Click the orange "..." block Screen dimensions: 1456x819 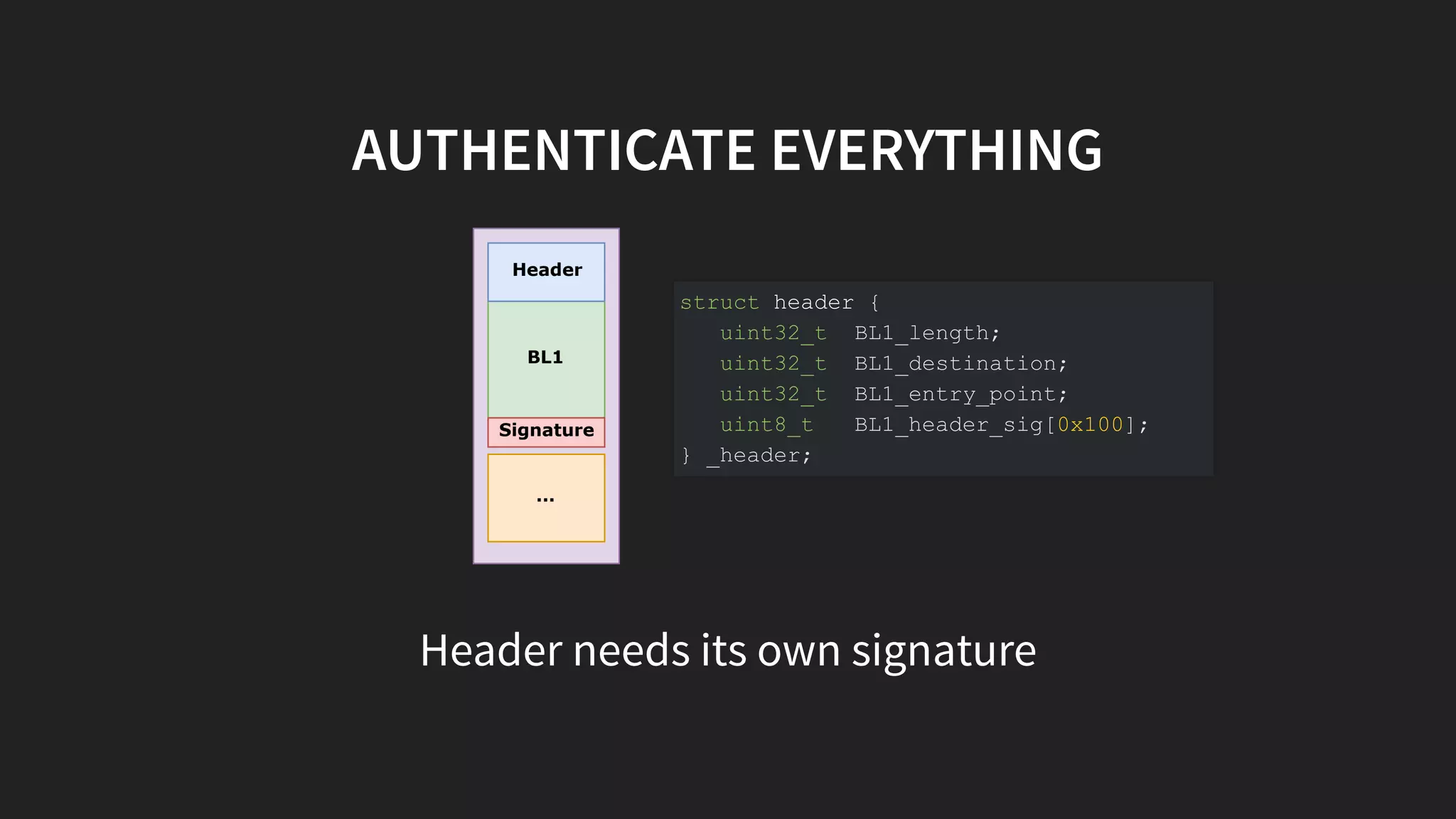tap(546, 498)
